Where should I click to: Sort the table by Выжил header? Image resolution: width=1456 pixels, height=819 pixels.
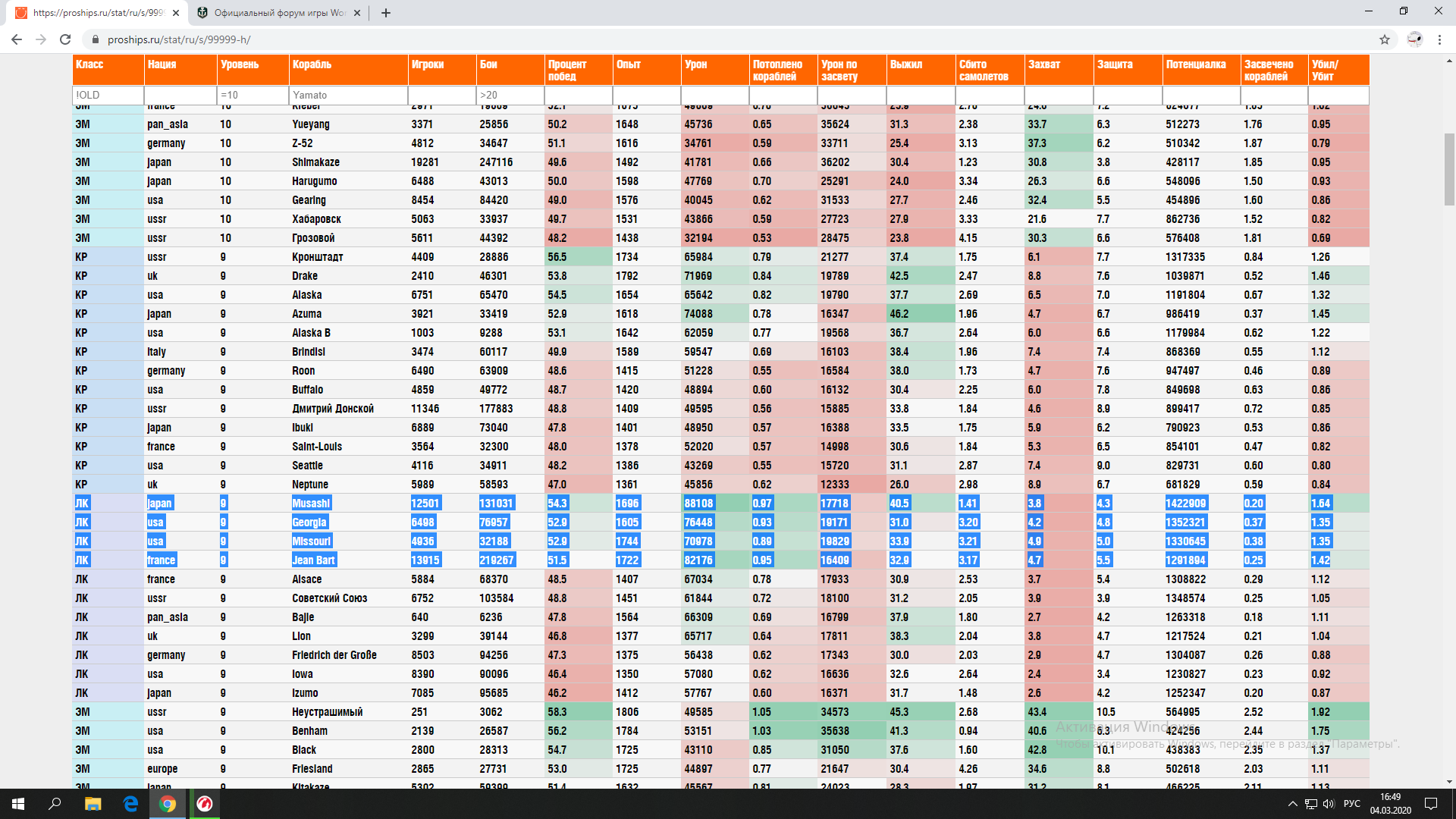pos(921,70)
